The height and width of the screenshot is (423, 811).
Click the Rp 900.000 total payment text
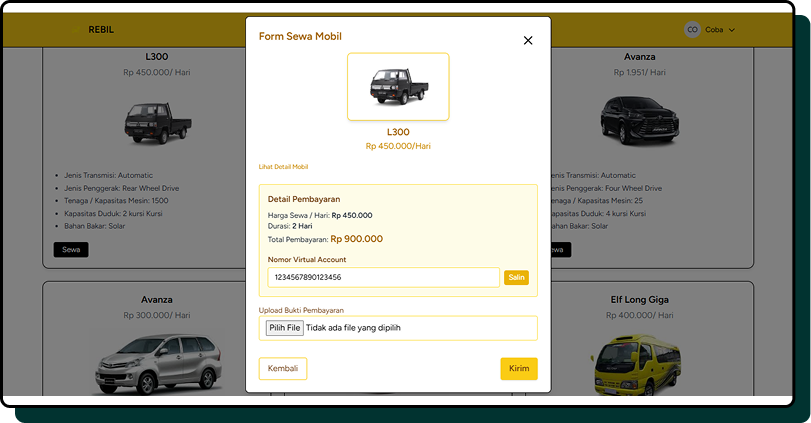click(x=357, y=239)
